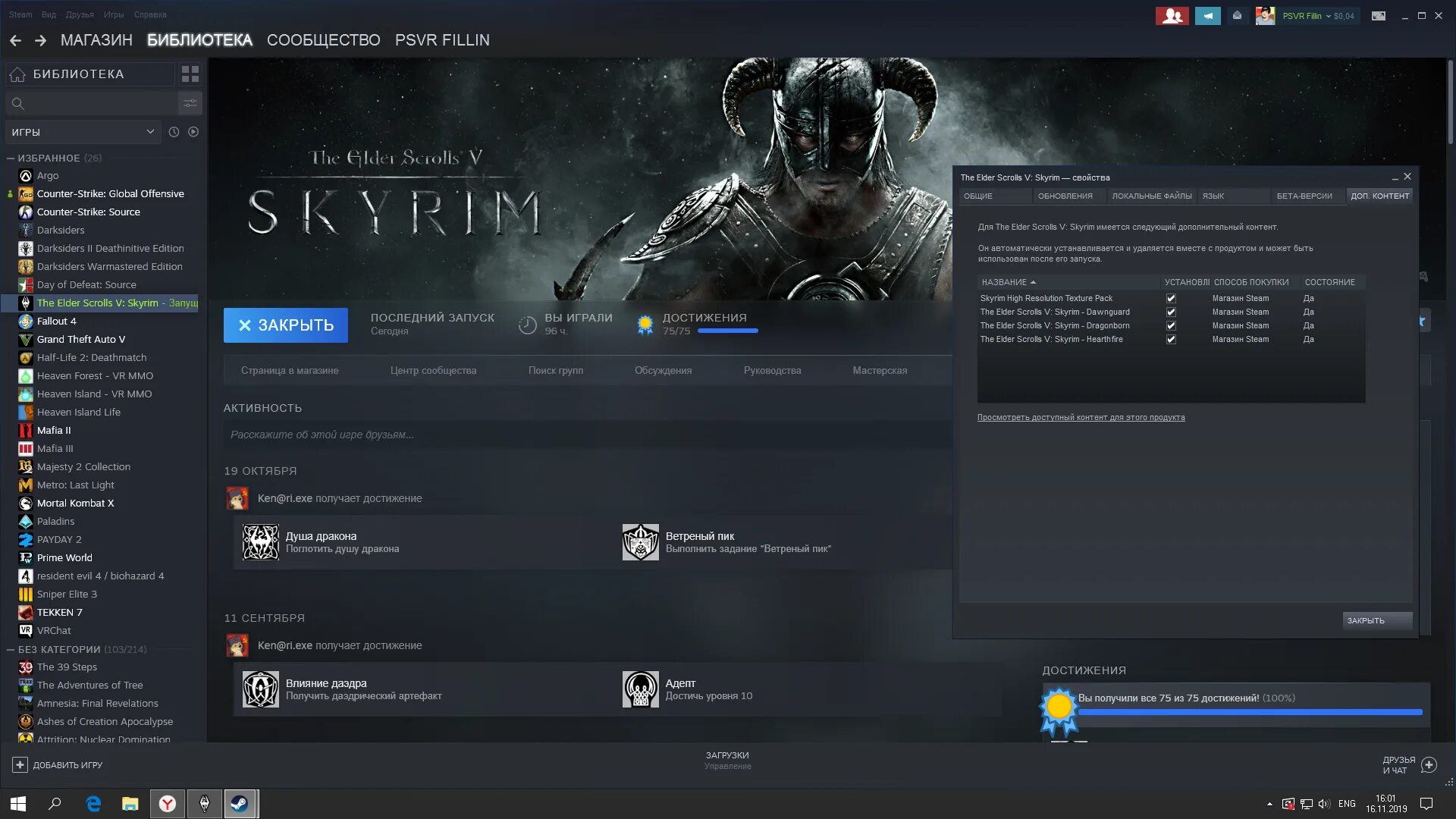The image size is (1456, 819).
Task: Open Windows Start menu
Action: (x=18, y=804)
